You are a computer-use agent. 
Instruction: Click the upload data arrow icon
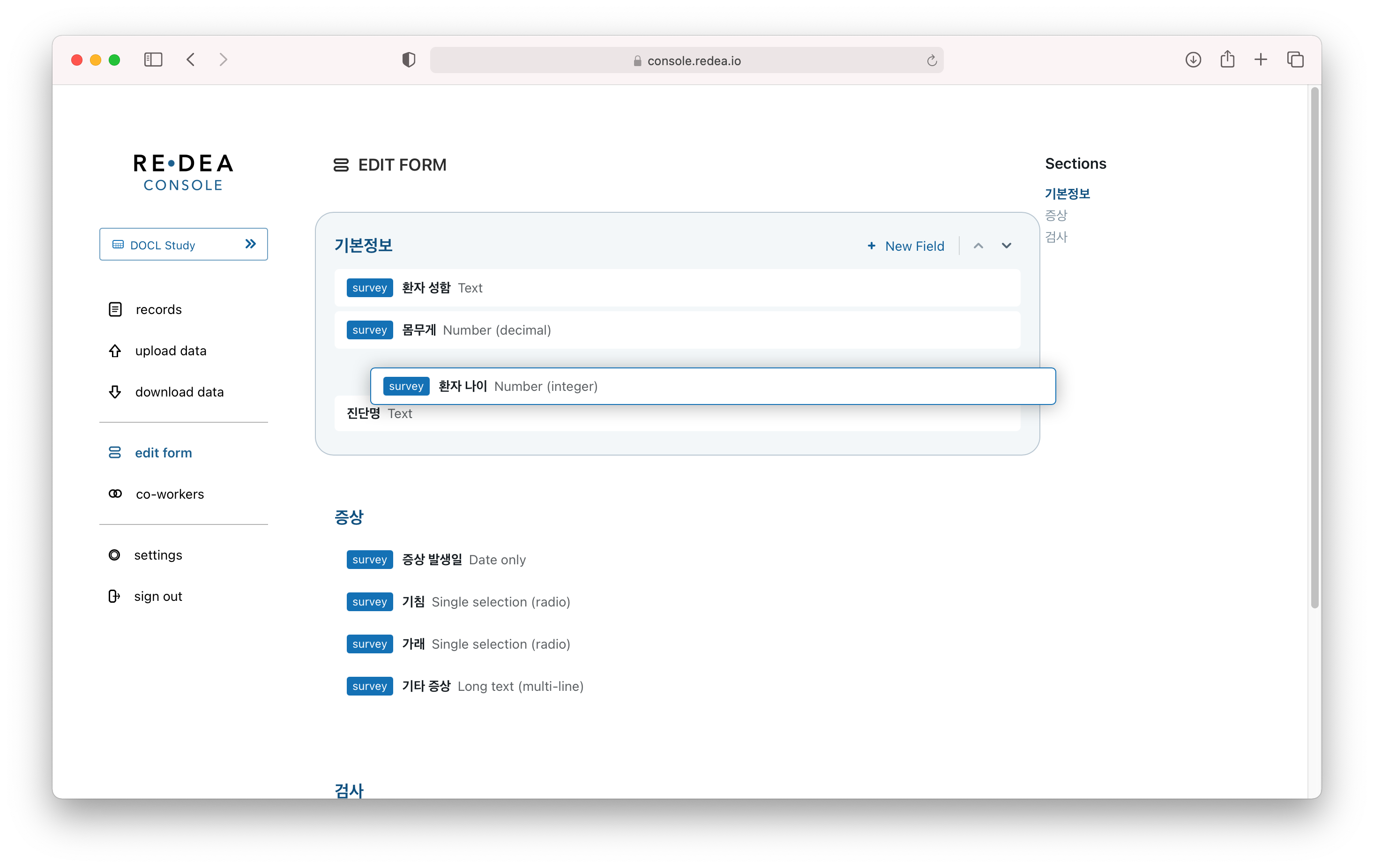point(115,351)
